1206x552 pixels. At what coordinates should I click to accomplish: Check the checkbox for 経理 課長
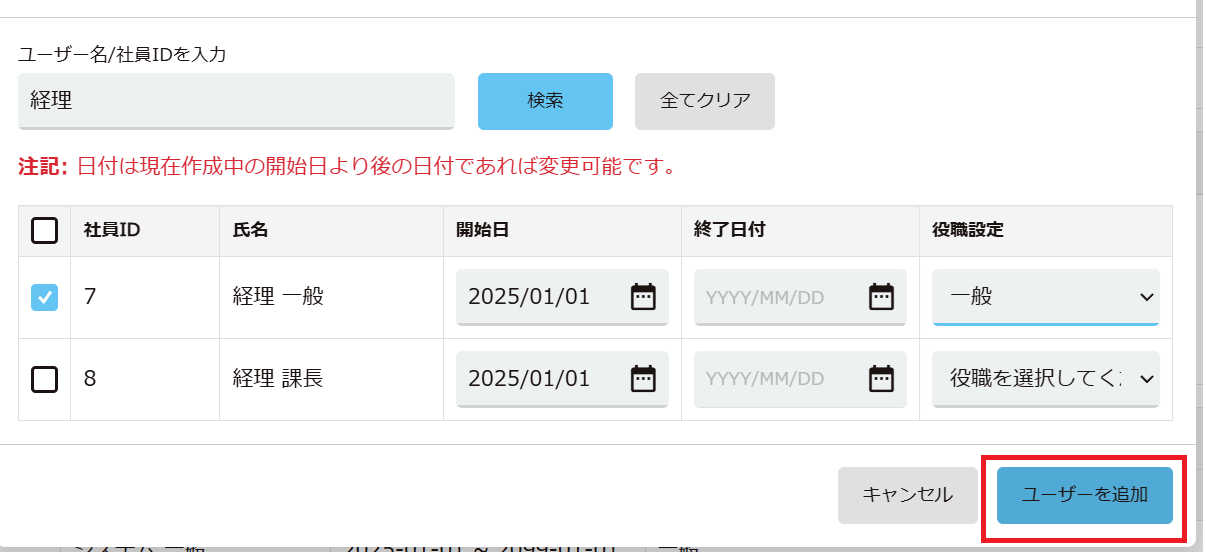[45, 379]
